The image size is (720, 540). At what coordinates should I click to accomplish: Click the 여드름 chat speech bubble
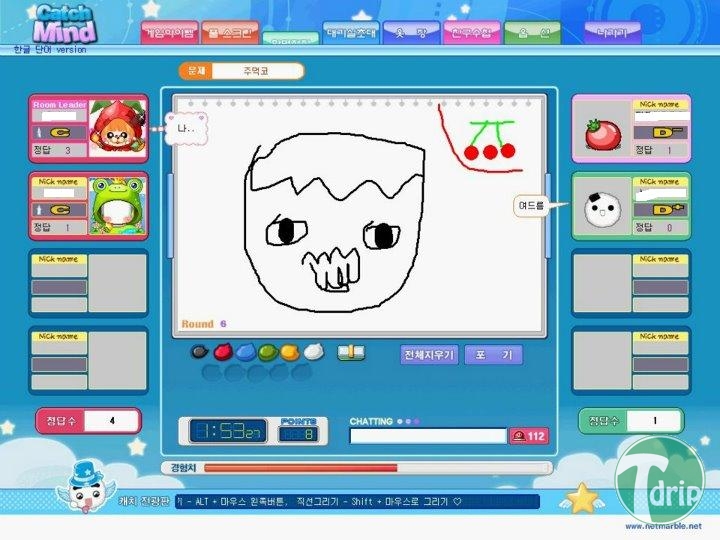click(531, 205)
